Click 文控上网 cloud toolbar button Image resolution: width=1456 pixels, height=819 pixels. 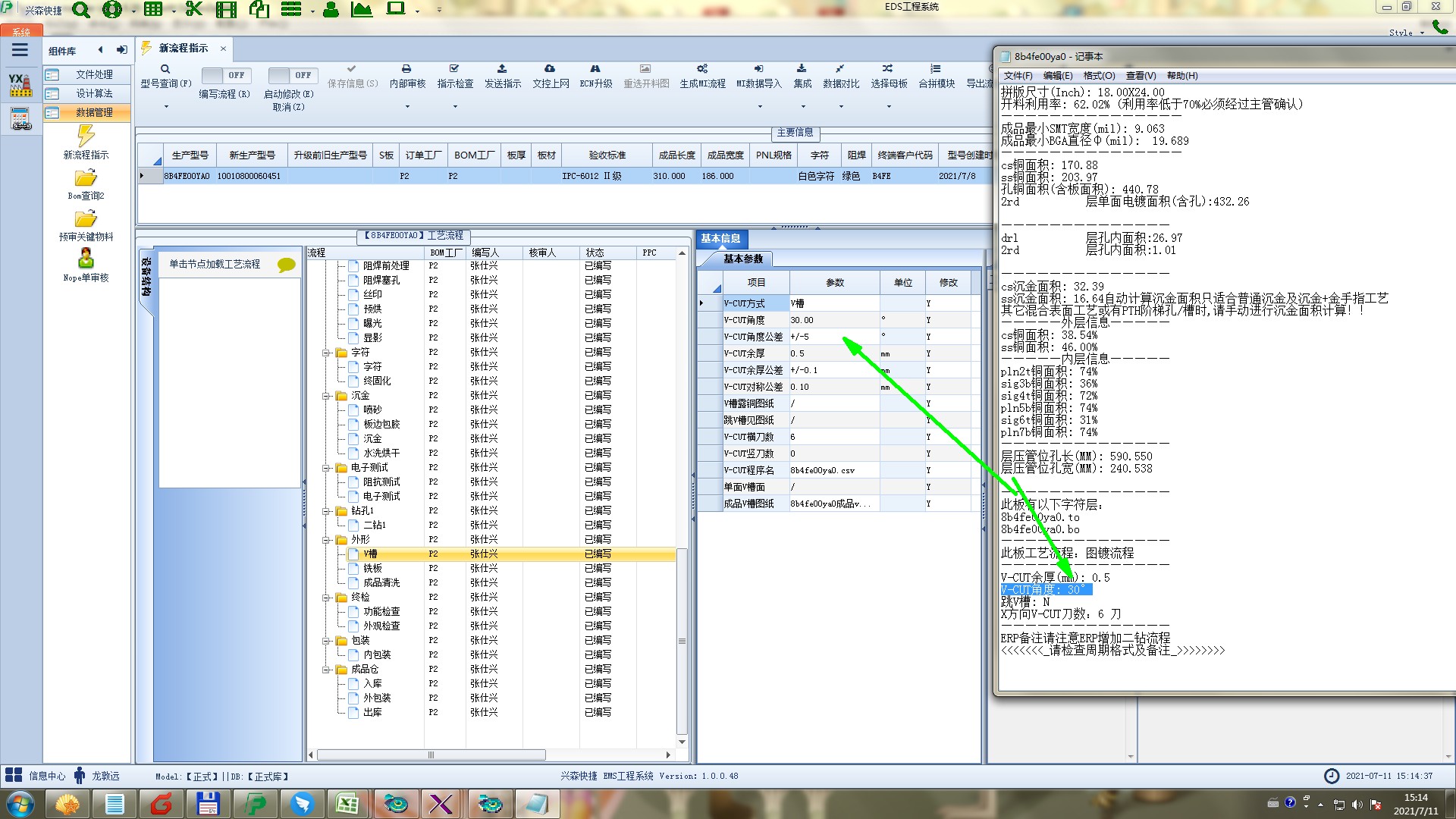(x=551, y=77)
